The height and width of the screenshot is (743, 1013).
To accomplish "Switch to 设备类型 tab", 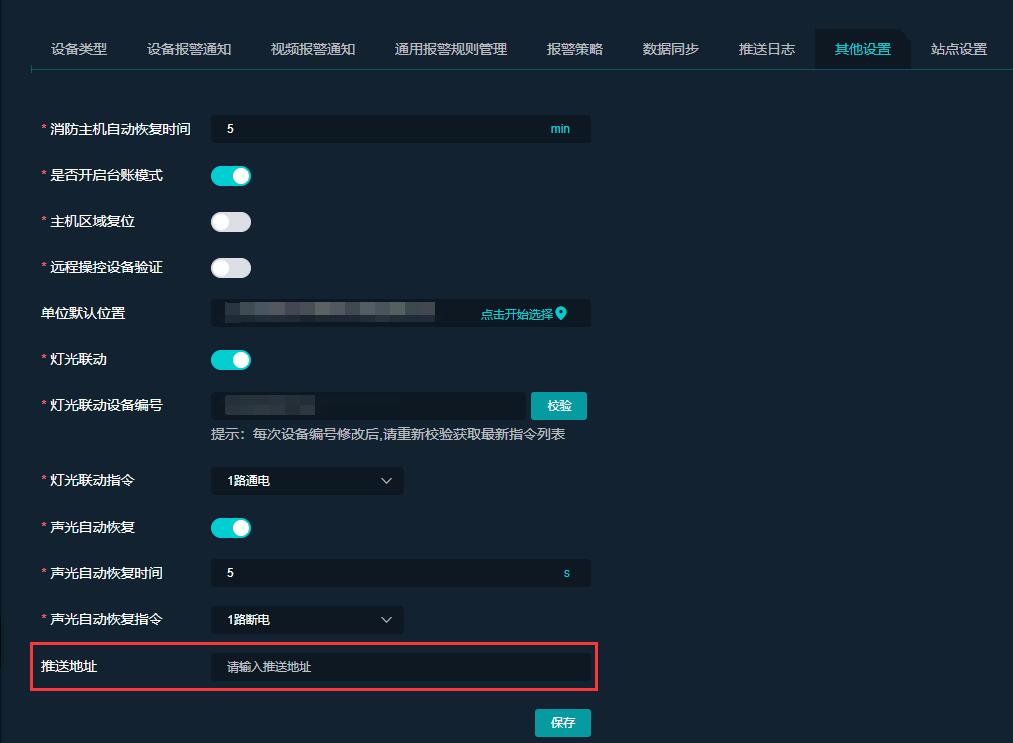I will click(x=79, y=49).
